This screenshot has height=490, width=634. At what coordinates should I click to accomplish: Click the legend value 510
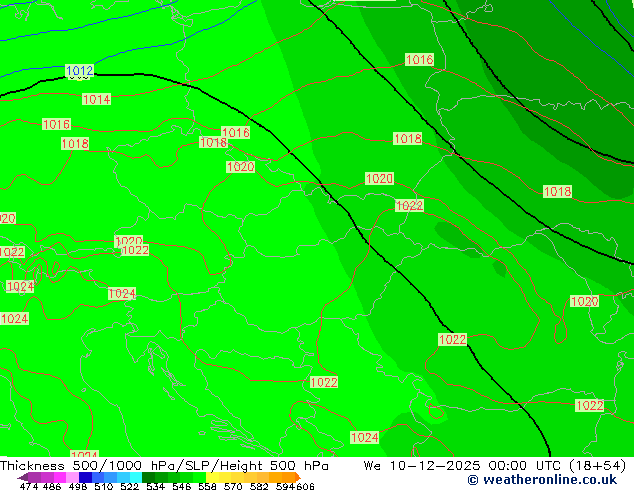tap(104, 486)
